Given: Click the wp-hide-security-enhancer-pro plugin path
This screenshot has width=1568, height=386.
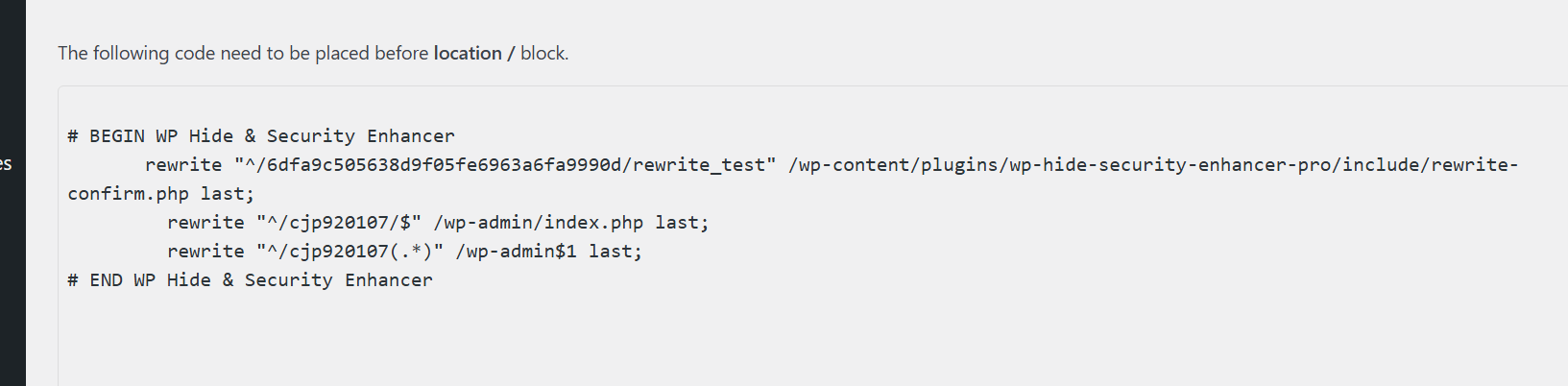Looking at the screenshot, I should (x=1152, y=165).
